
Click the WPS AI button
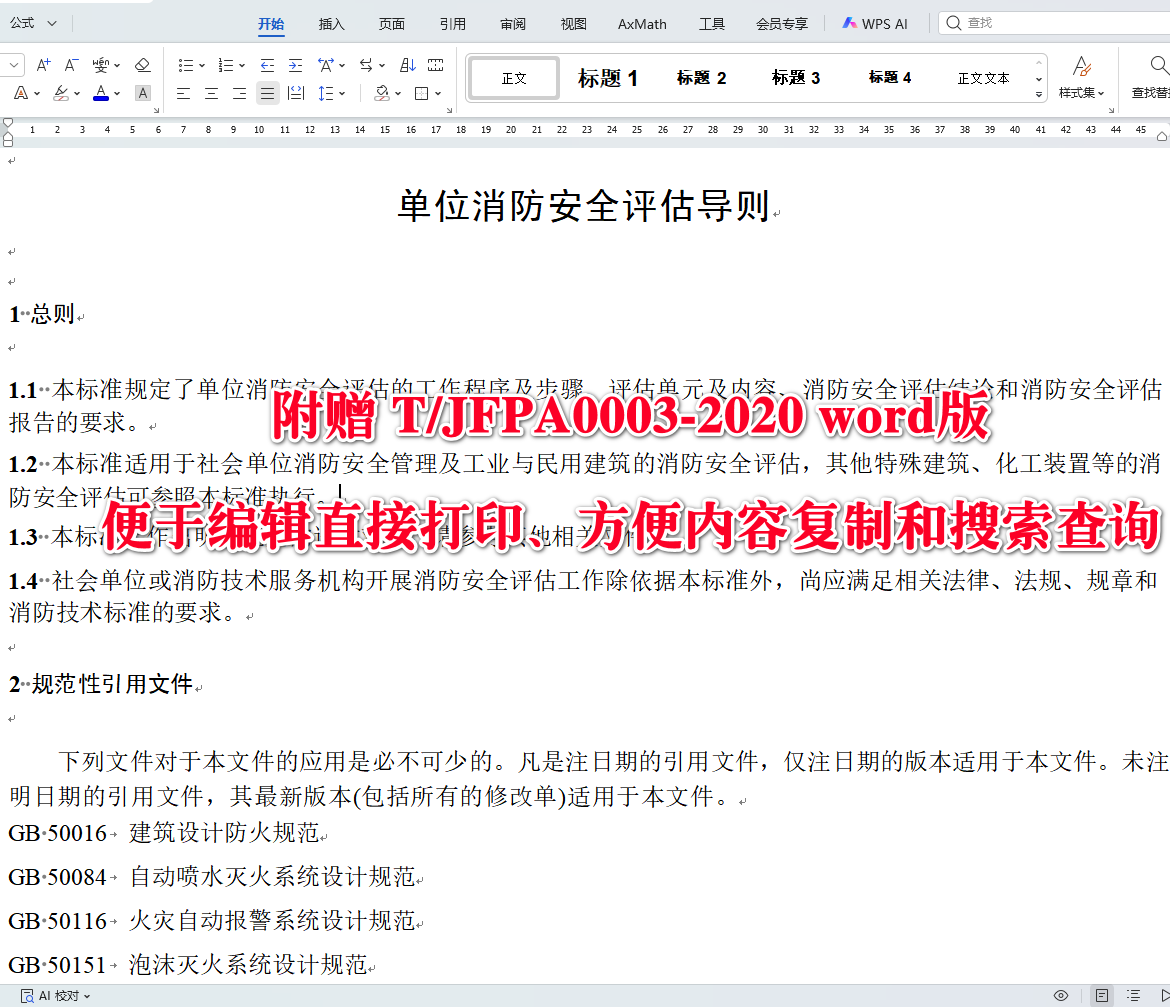pos(875,22)
